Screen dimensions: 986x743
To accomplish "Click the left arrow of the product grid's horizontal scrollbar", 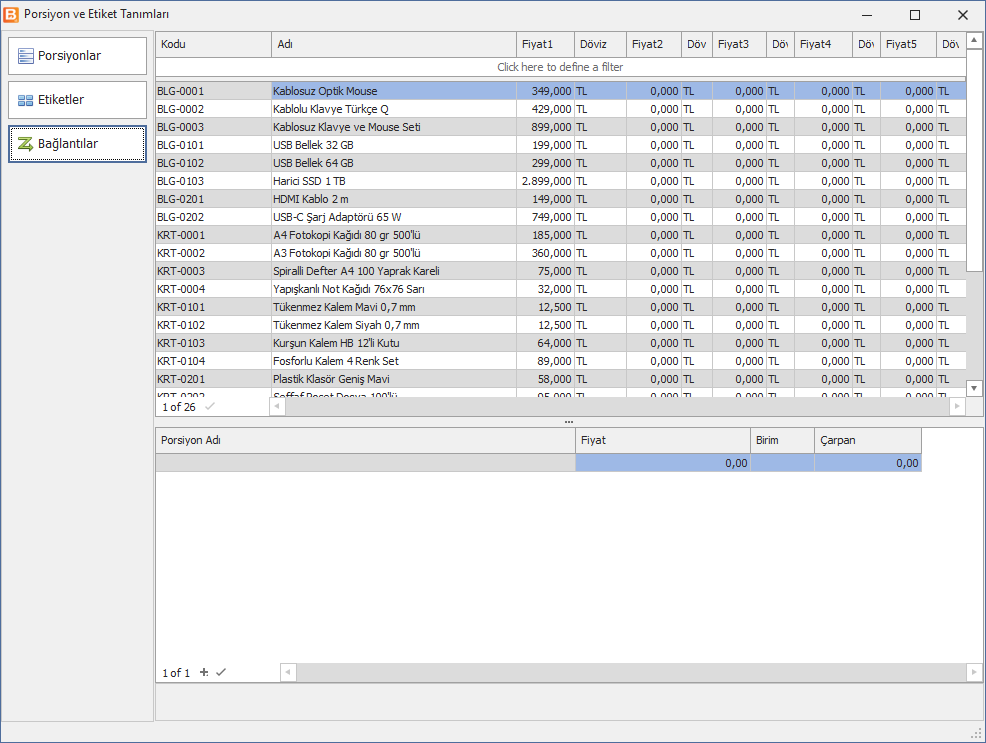I will (x=277, y=407).
